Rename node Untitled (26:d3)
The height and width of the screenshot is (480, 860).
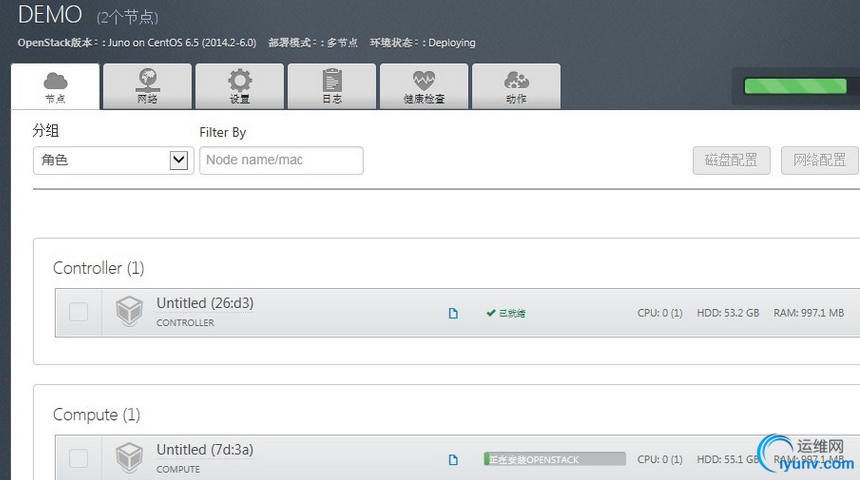point(205,303)
